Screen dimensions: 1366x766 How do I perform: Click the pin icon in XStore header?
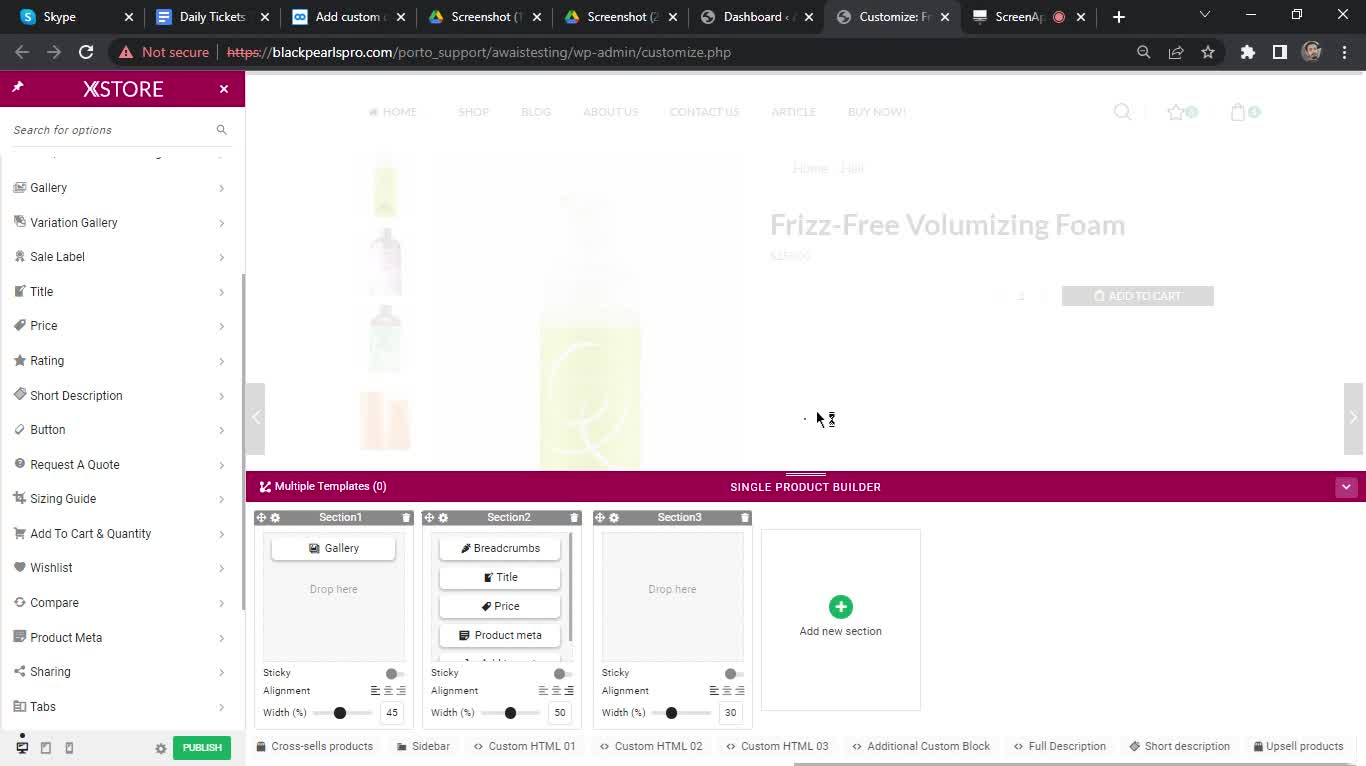(x=18, y=88)
